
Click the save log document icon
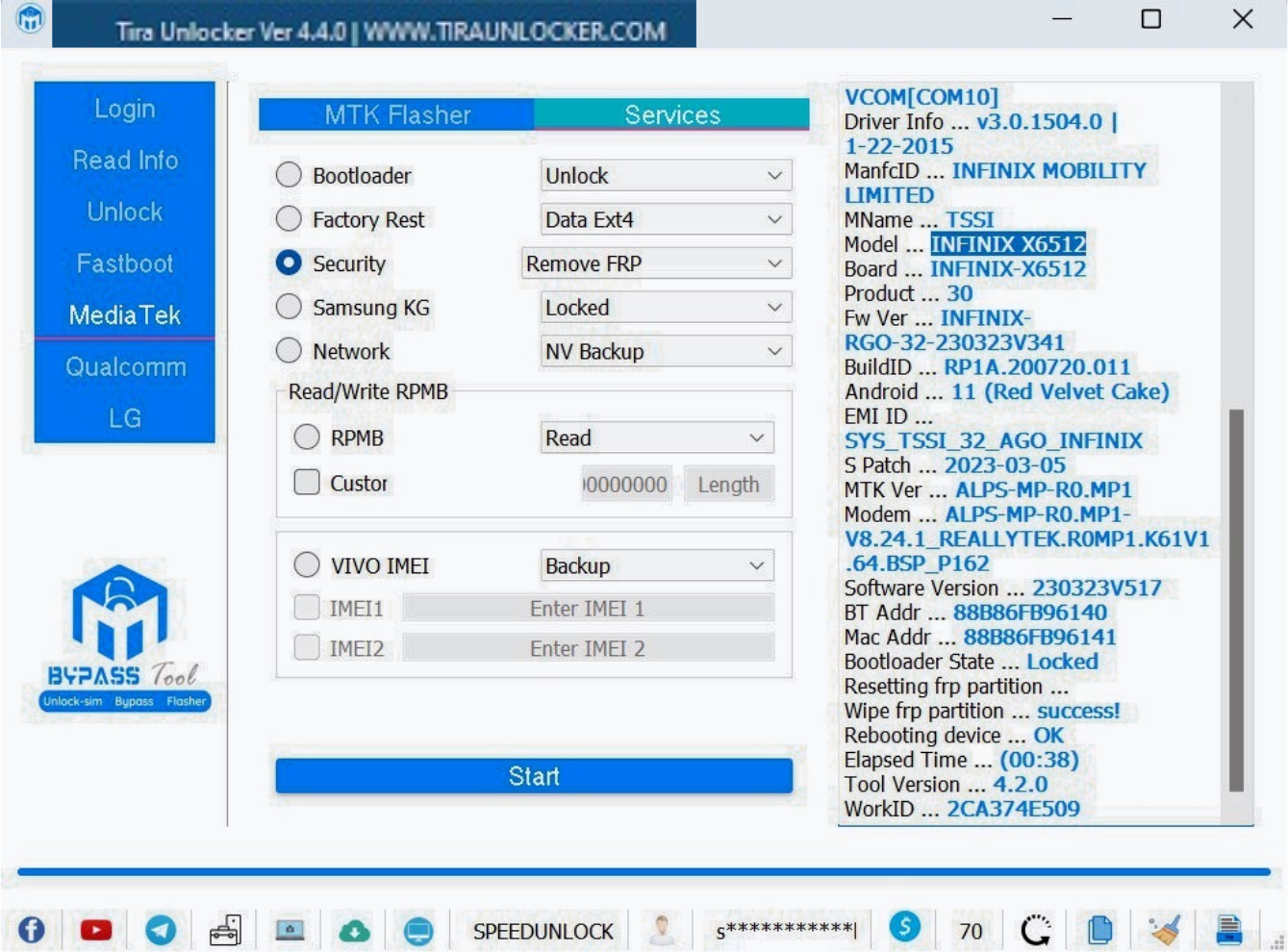[1228, 930]
